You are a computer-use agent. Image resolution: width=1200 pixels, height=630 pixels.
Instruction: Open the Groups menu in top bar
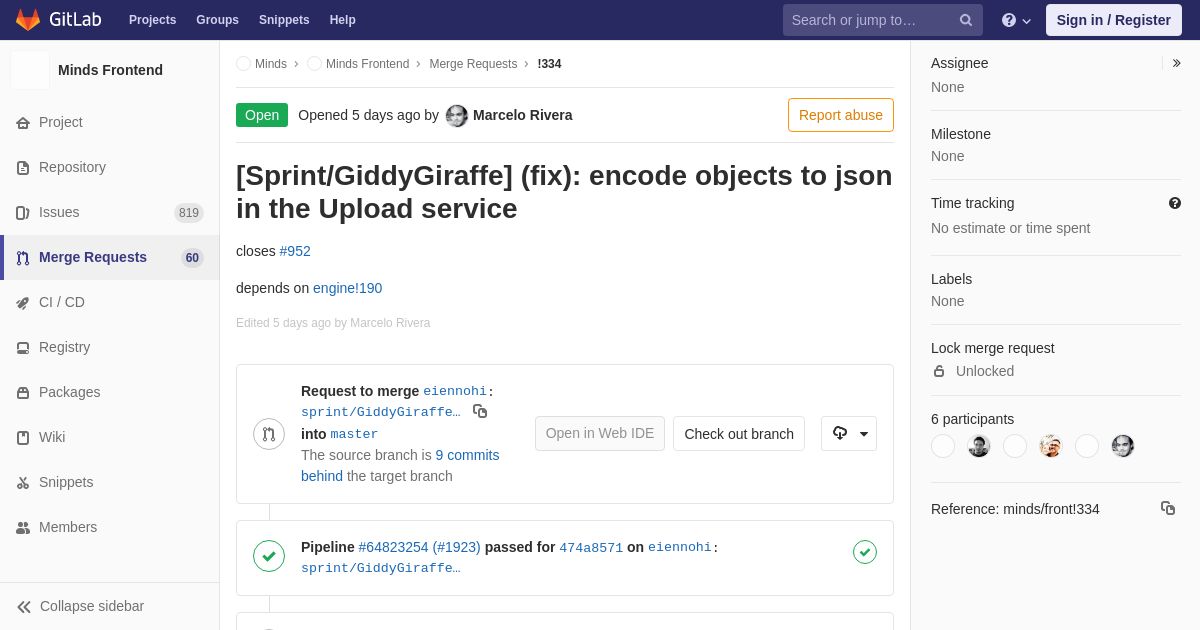click(217, 20)
